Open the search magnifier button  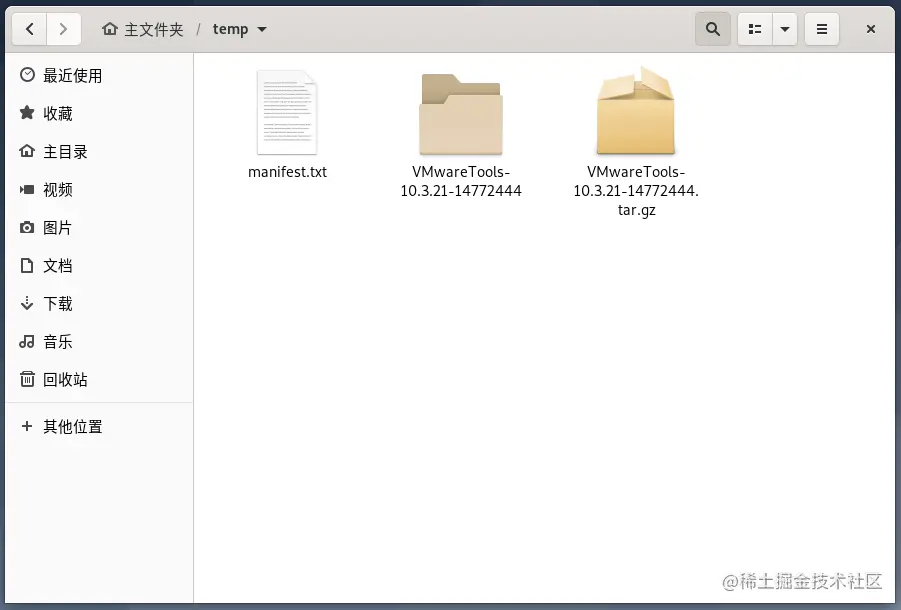pyautogui.click(x=713, y=29)
